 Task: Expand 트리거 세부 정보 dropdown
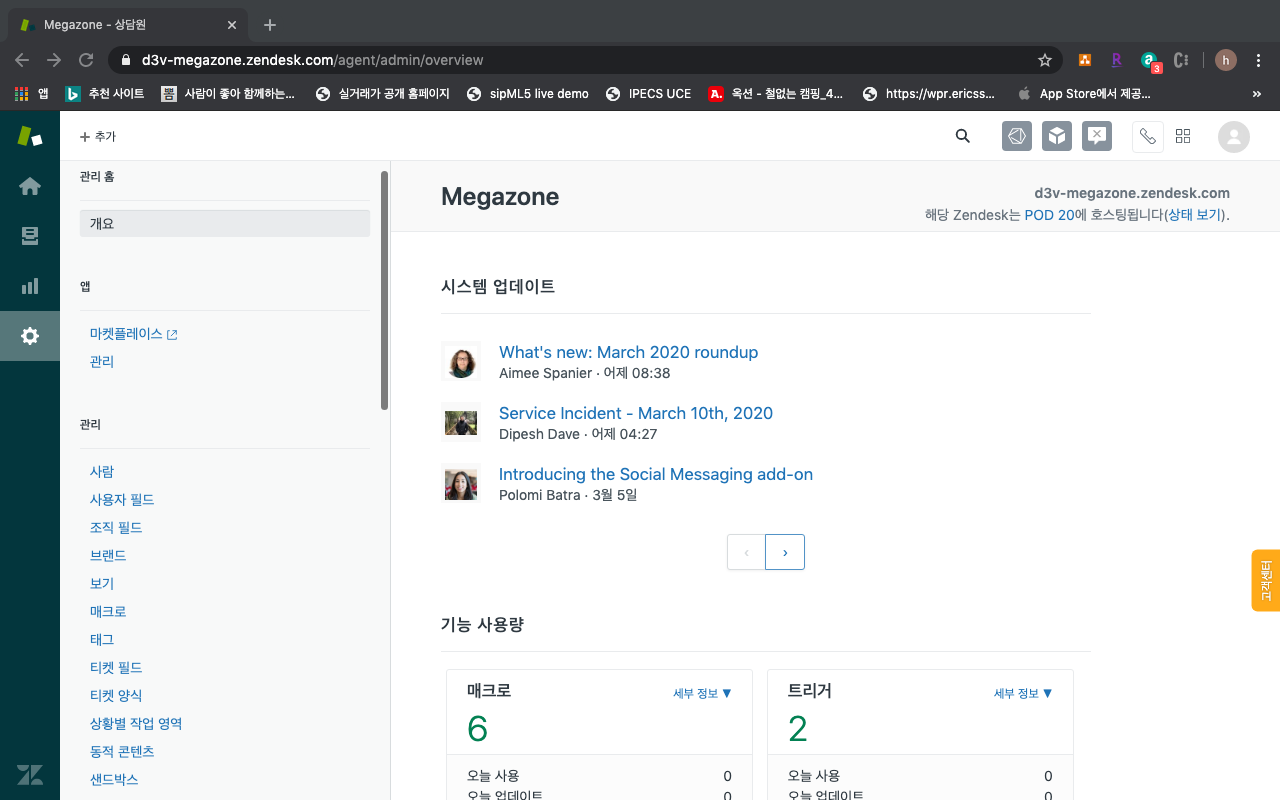[1024, 693]
